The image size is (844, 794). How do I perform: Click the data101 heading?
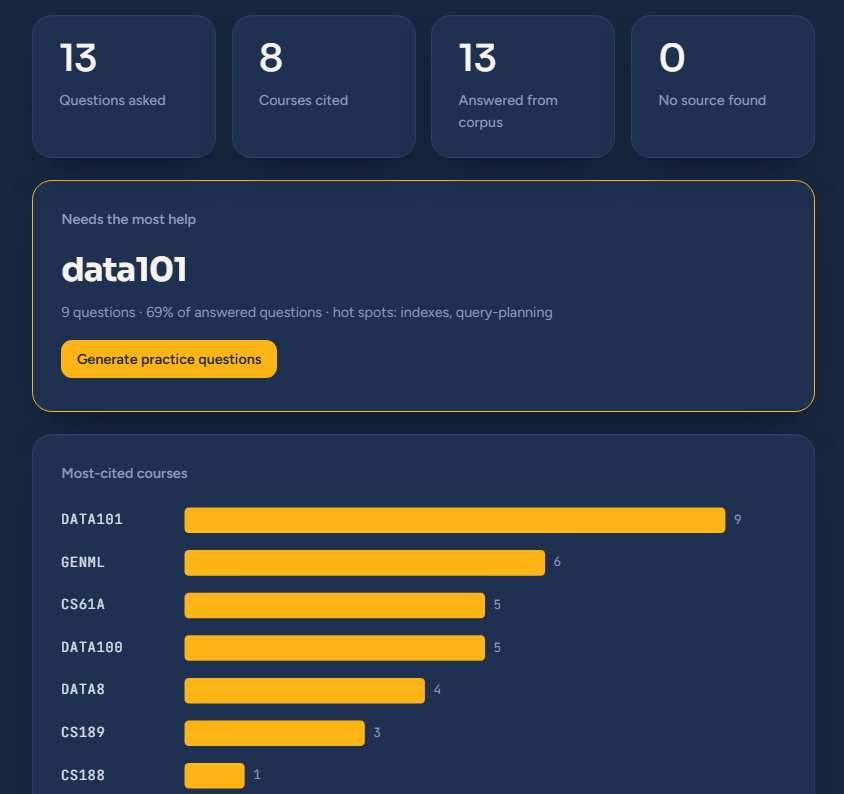tap(124, 269)
